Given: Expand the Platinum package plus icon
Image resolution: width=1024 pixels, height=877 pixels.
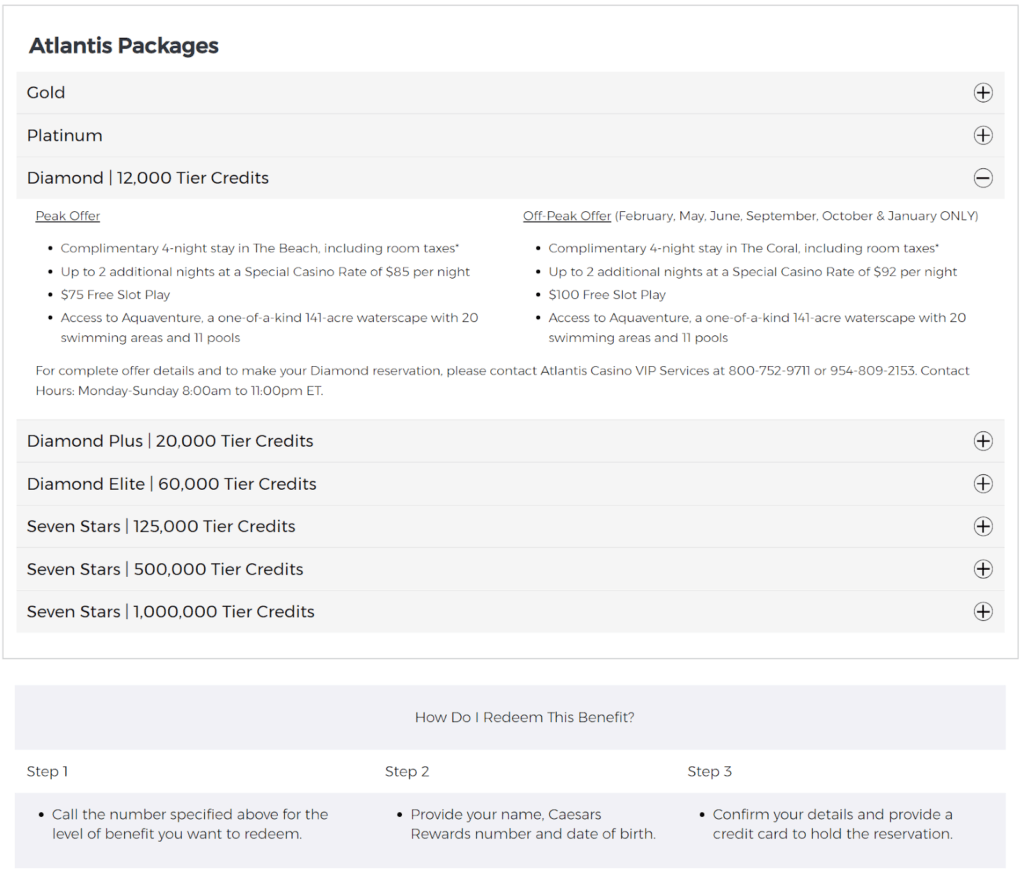Looking at the screenshot, I should pos(982,135).
